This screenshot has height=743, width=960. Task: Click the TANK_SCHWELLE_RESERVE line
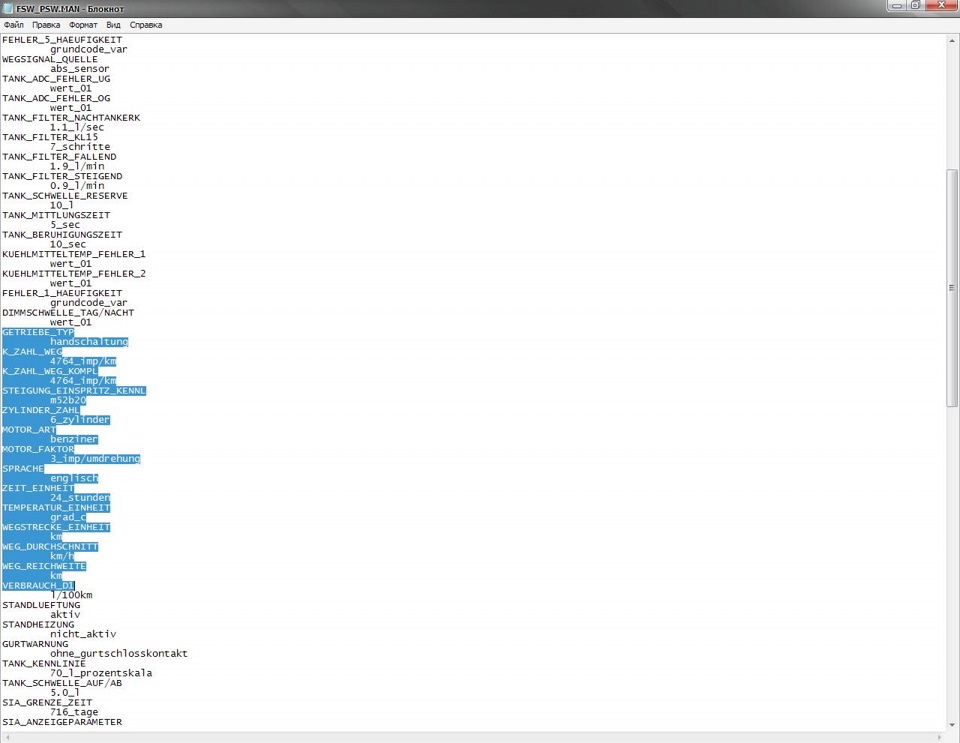[x=65, y=196]
